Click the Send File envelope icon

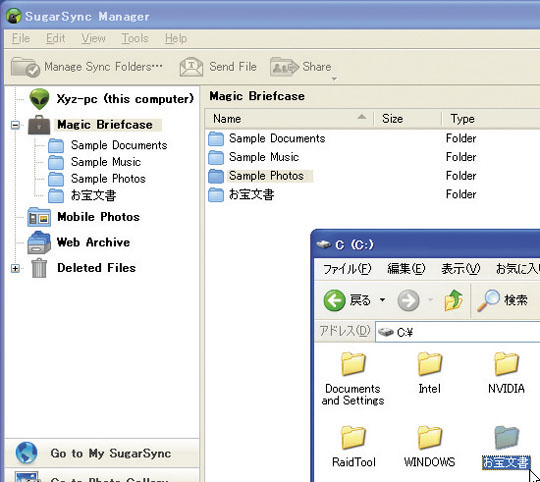pyautogui.click(x=191, y=67)
